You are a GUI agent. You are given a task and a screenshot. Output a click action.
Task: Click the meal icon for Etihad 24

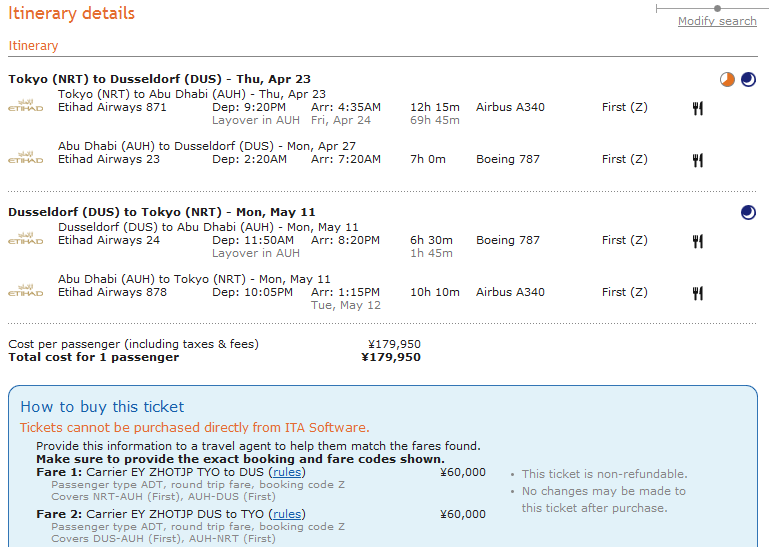[x=698, y=241]
